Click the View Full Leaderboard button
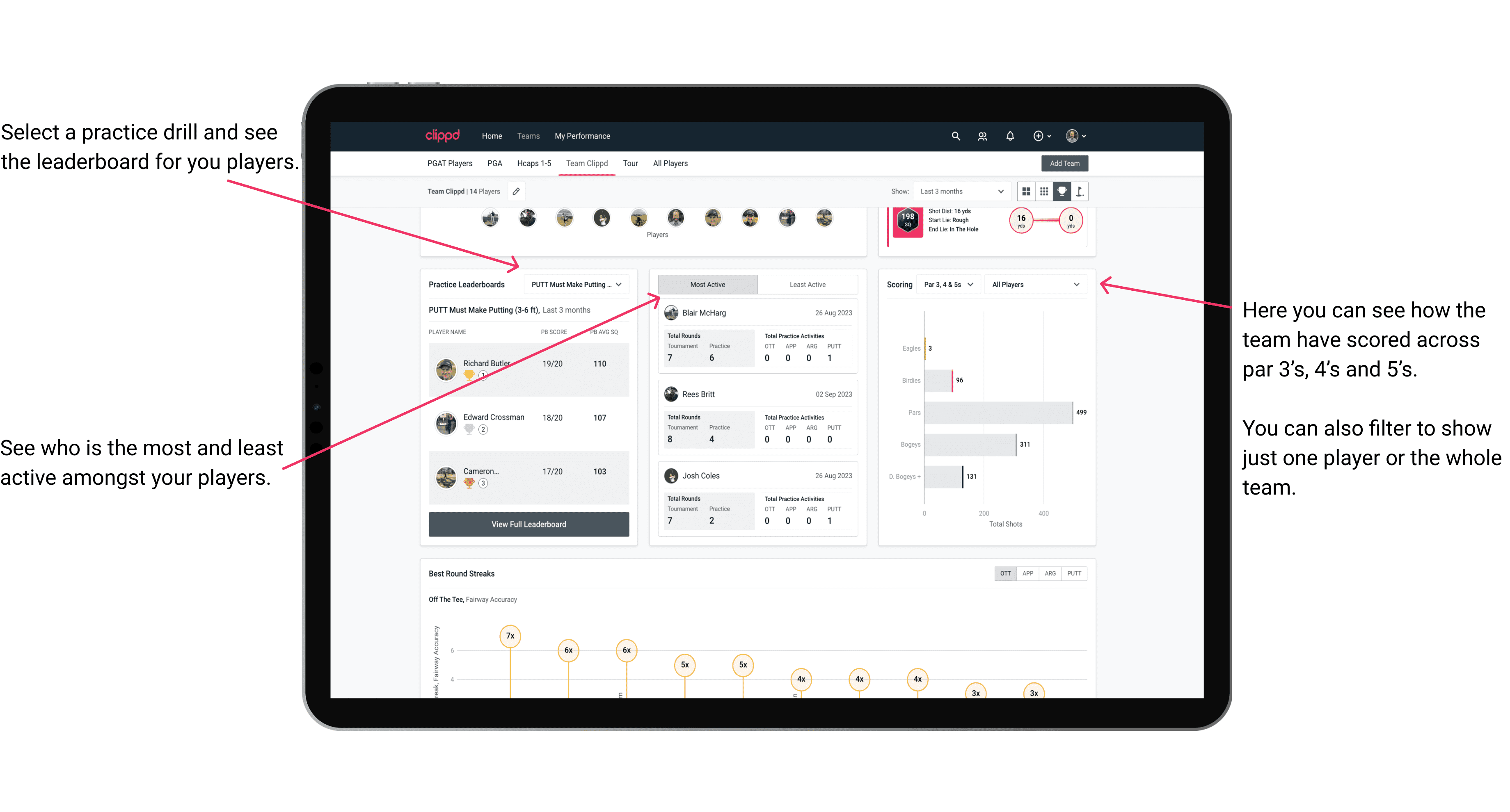1510x812 pixels. tap(528, 524)
